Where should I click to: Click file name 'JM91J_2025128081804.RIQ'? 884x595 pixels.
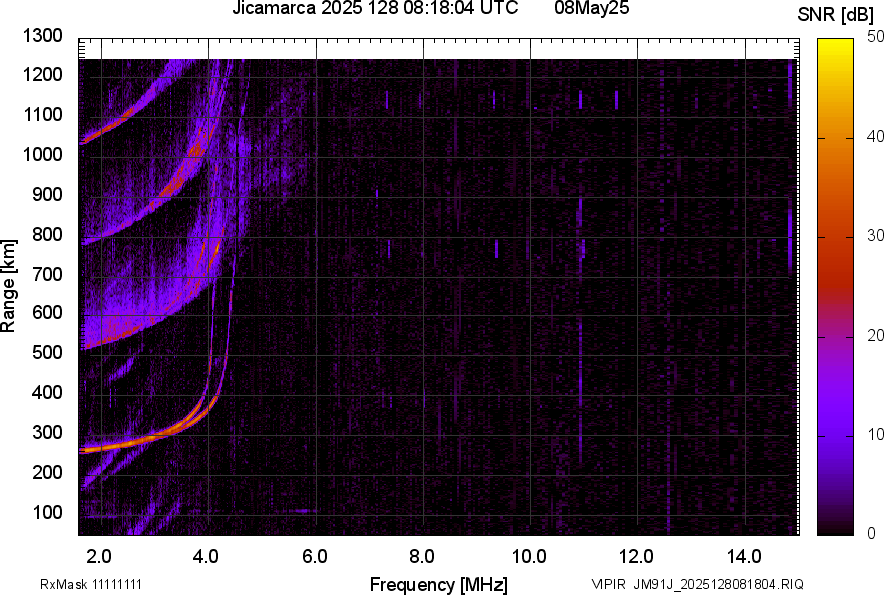[x=718, y=584]
